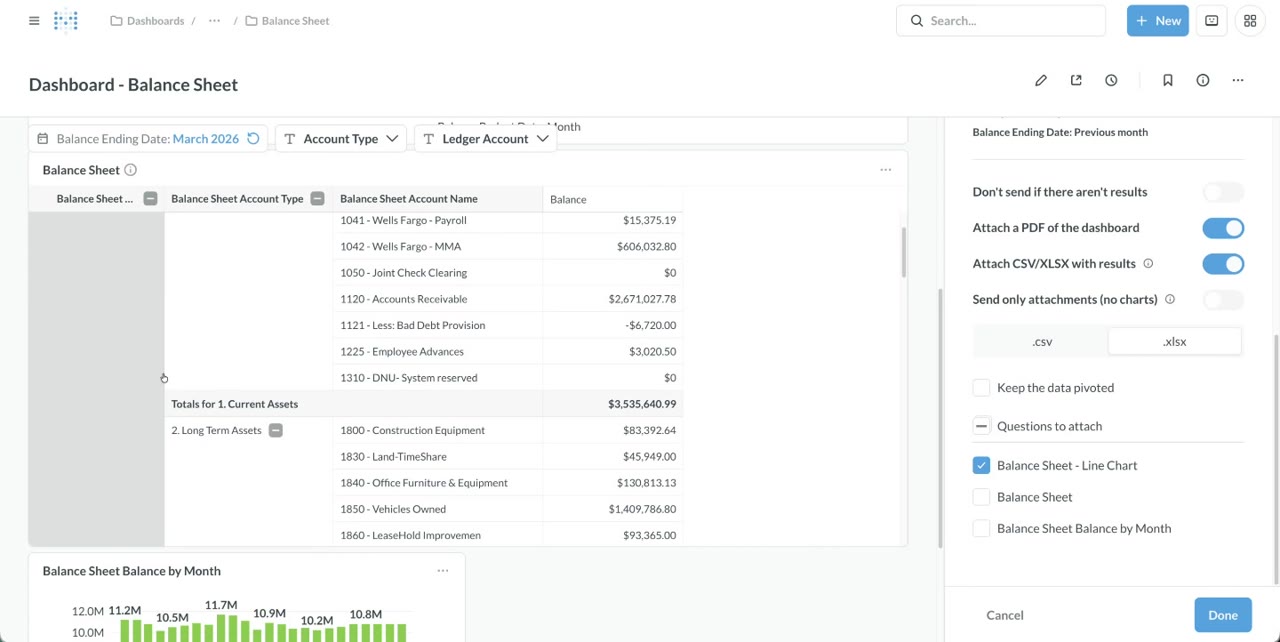Bookmark this dashboard

tap(1167, 80)
